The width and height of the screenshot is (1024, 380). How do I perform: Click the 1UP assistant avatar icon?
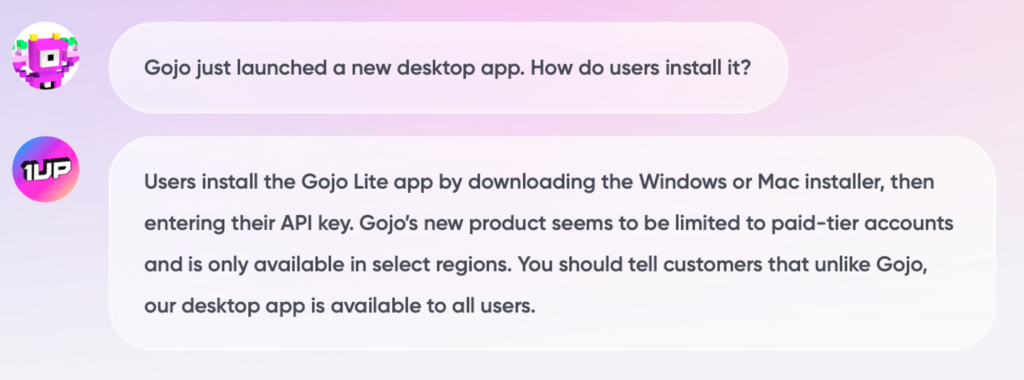click(x=45, y=169)
